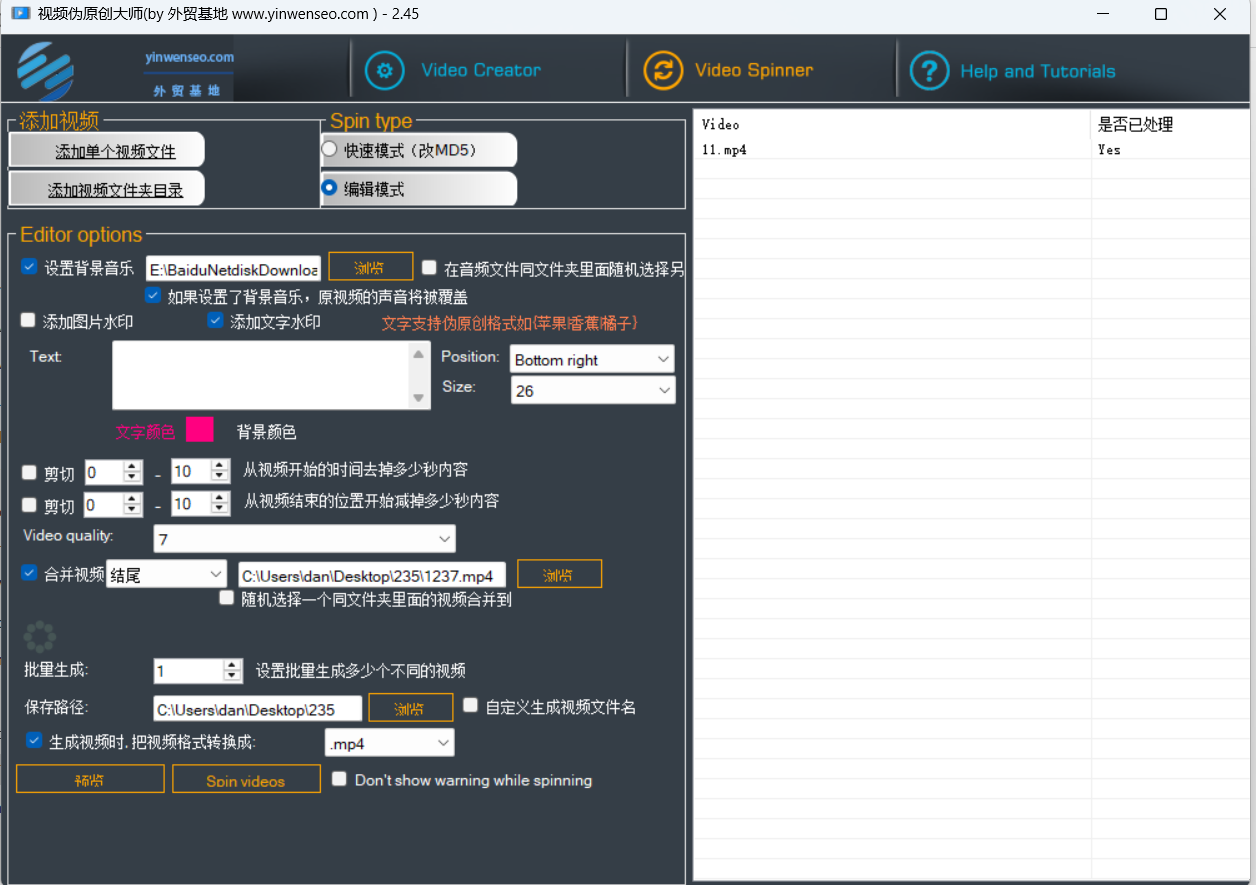Switch to the Video Spinner tab
This screenshot has height=885, width=1256.
(753, 71)
